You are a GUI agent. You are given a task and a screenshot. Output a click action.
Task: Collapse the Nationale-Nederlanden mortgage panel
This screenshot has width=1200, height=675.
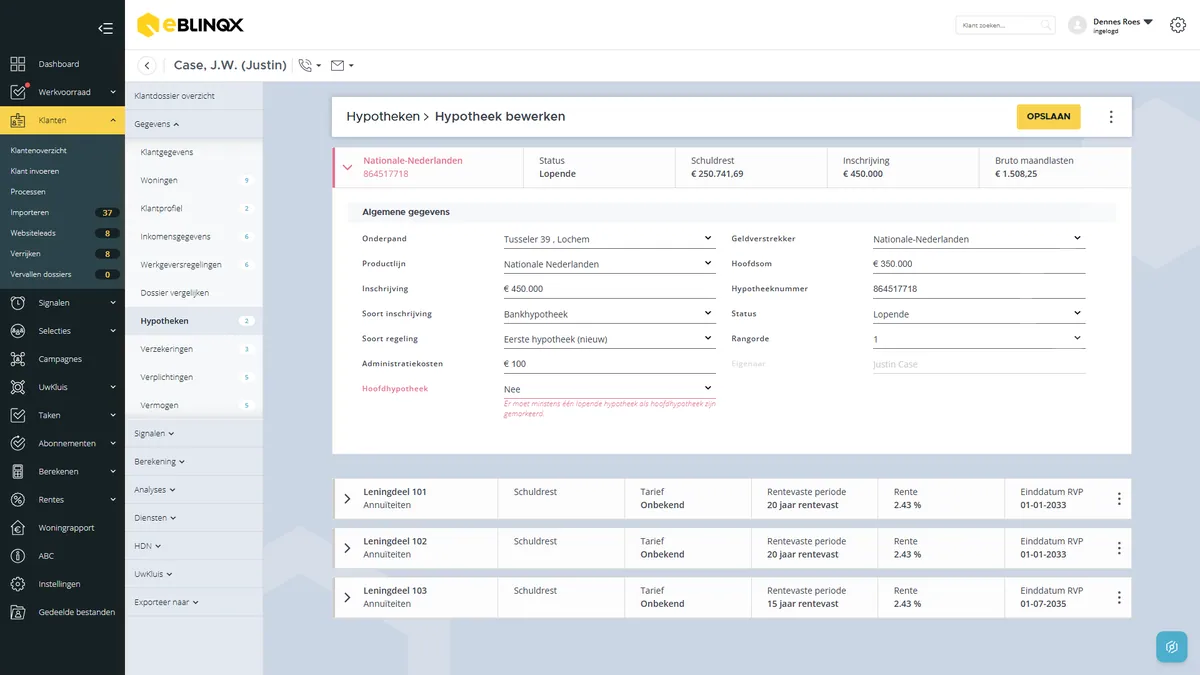(347, 167)
